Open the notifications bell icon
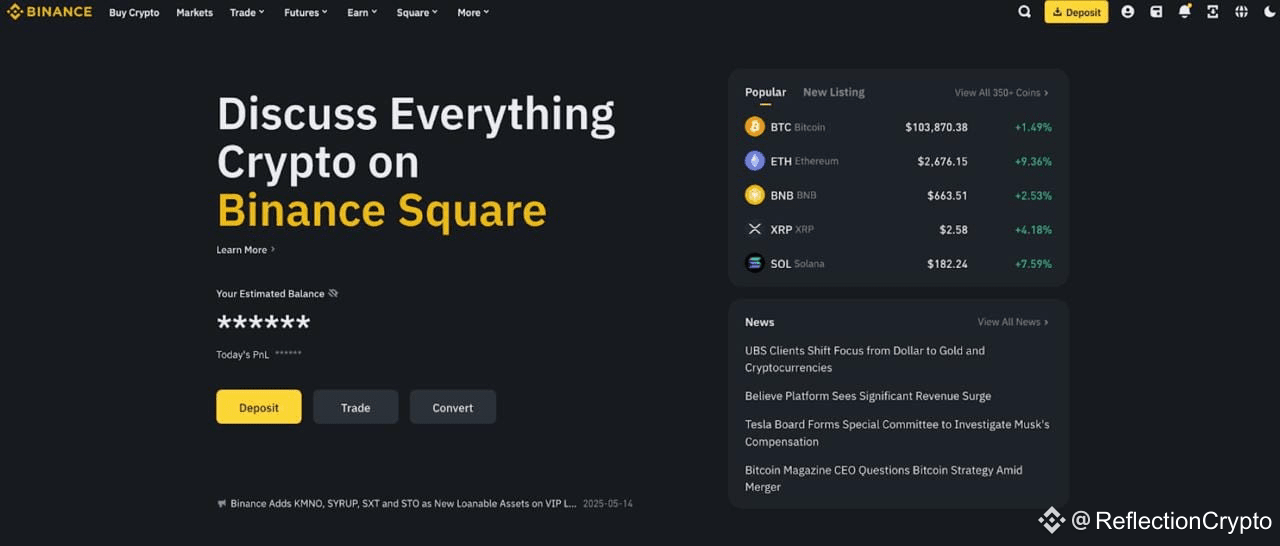Image resolution: width=1280 pixels, height=546 pixels. click(x=1185, y=12)
